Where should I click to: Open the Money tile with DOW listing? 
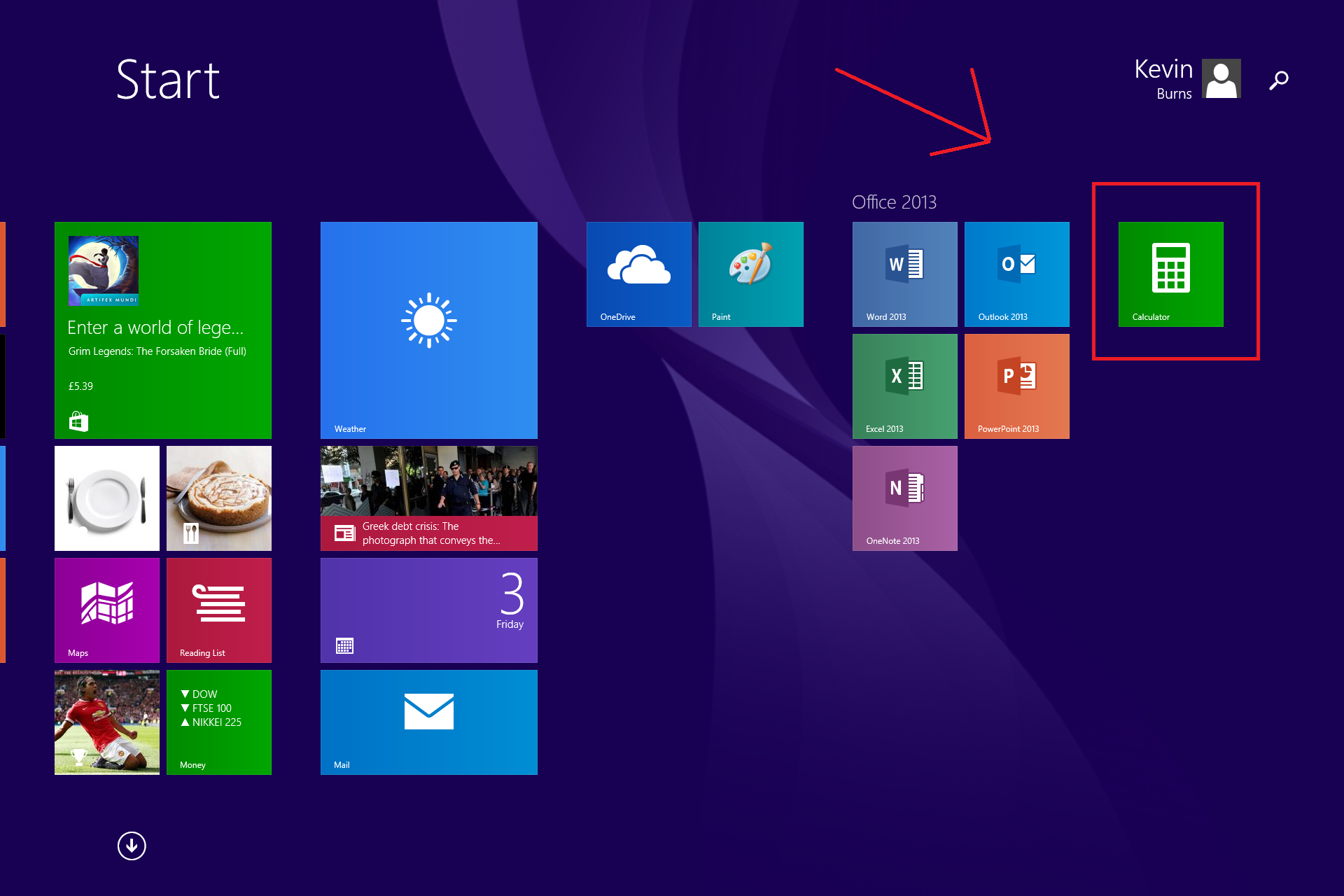point(218,722)
